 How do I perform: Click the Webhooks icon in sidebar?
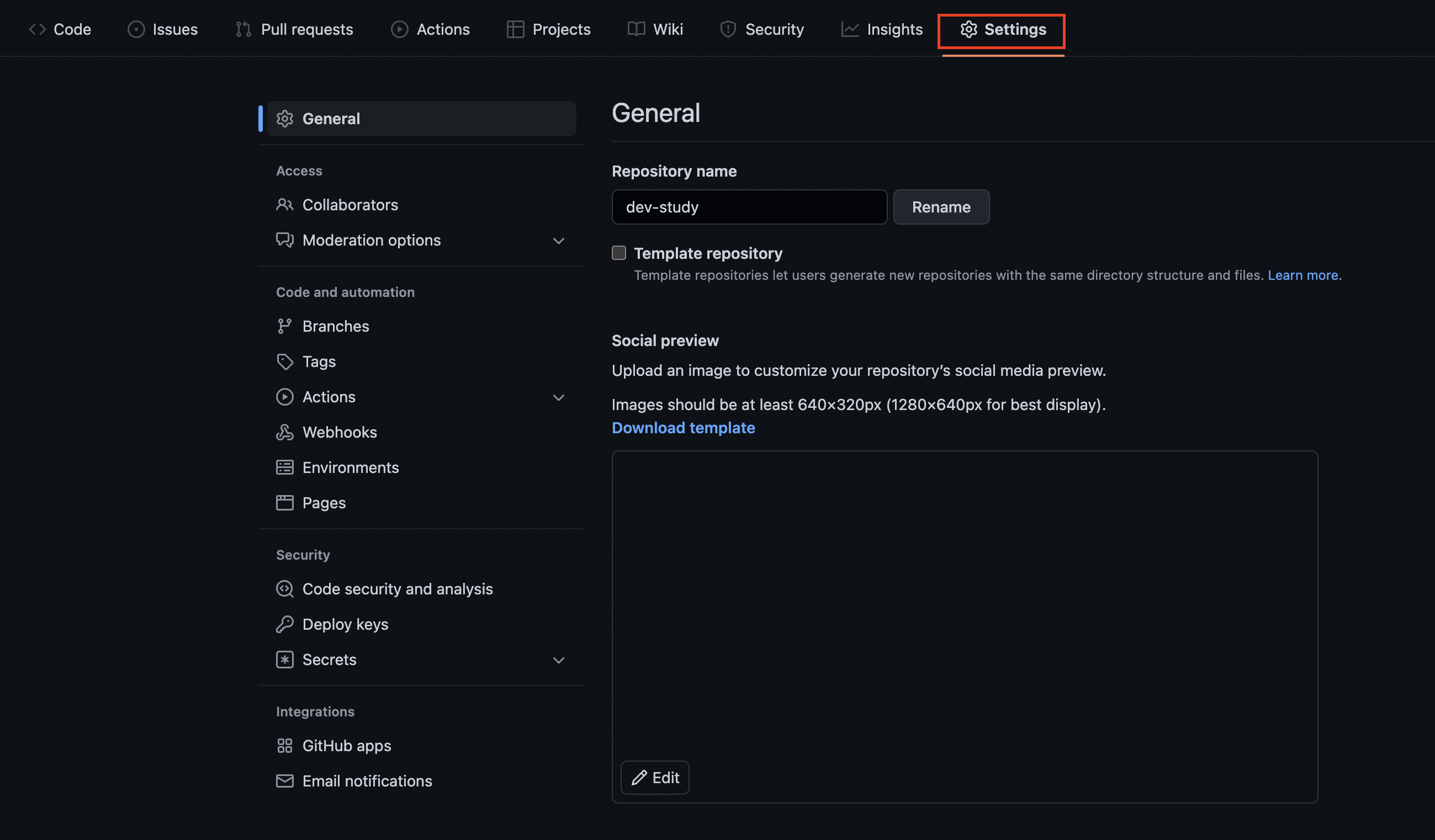pyautogui.click(x=285, y=433)
